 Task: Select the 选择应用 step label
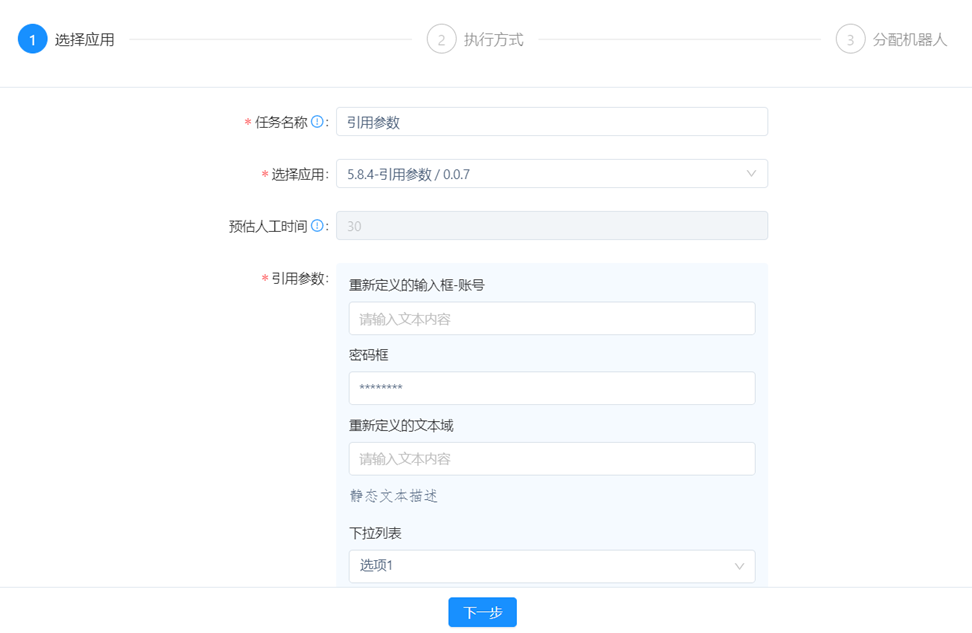84,40
